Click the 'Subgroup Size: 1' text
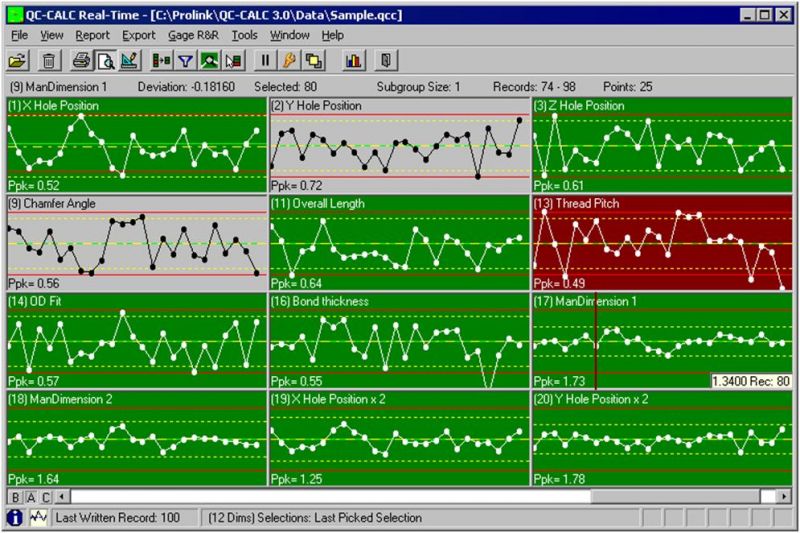The width and height of the screenshot is (800, 533). tap(418, 87)
